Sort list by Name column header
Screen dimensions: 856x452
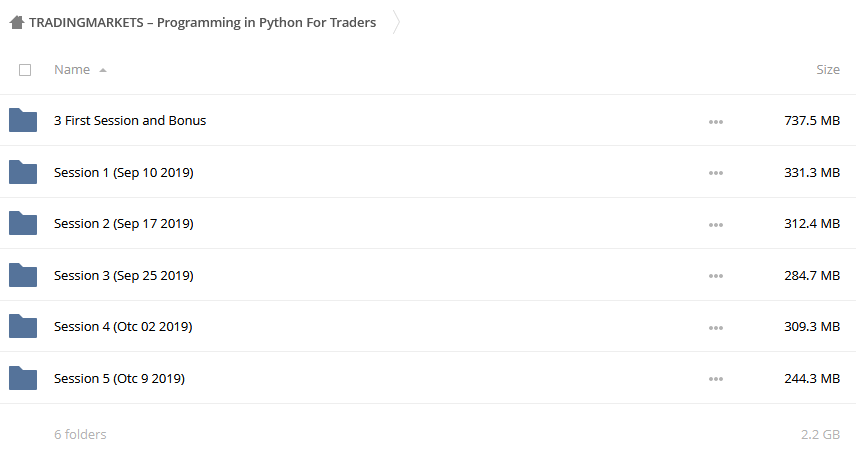[x=72, y=70]
